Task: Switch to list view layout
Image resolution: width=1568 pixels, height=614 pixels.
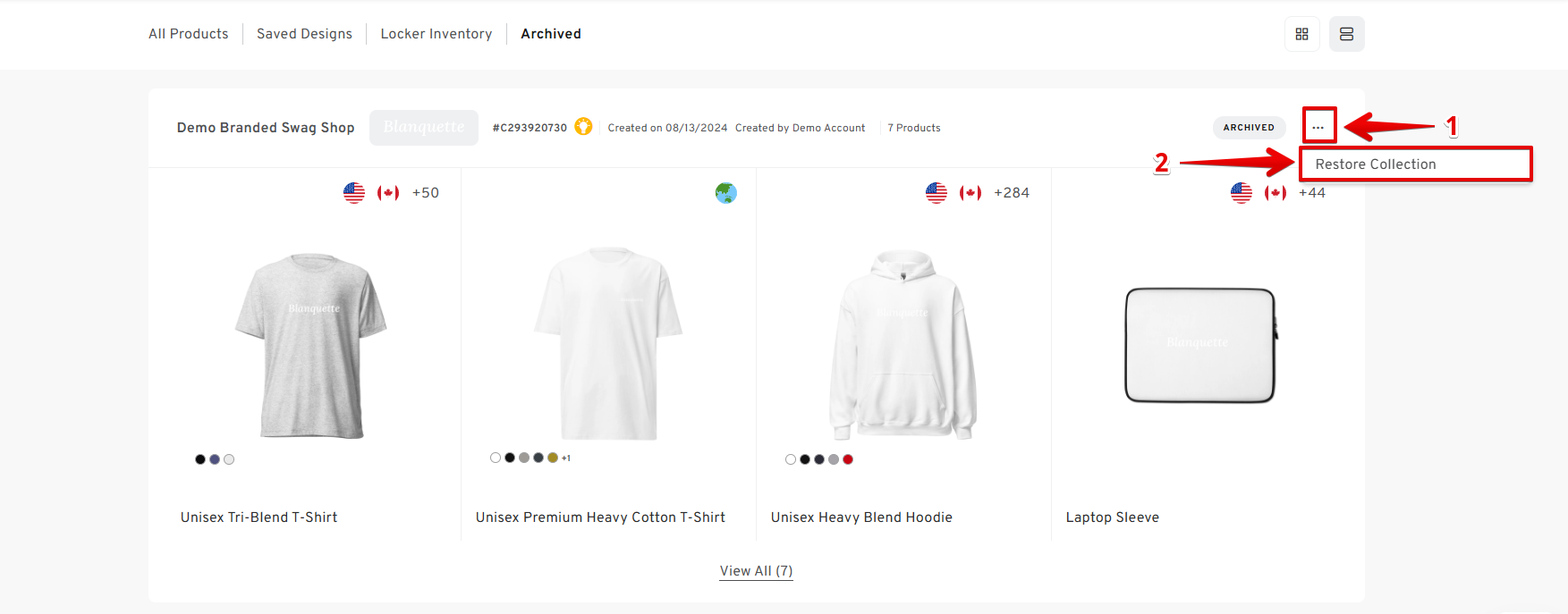Action: pos(1346,34)
